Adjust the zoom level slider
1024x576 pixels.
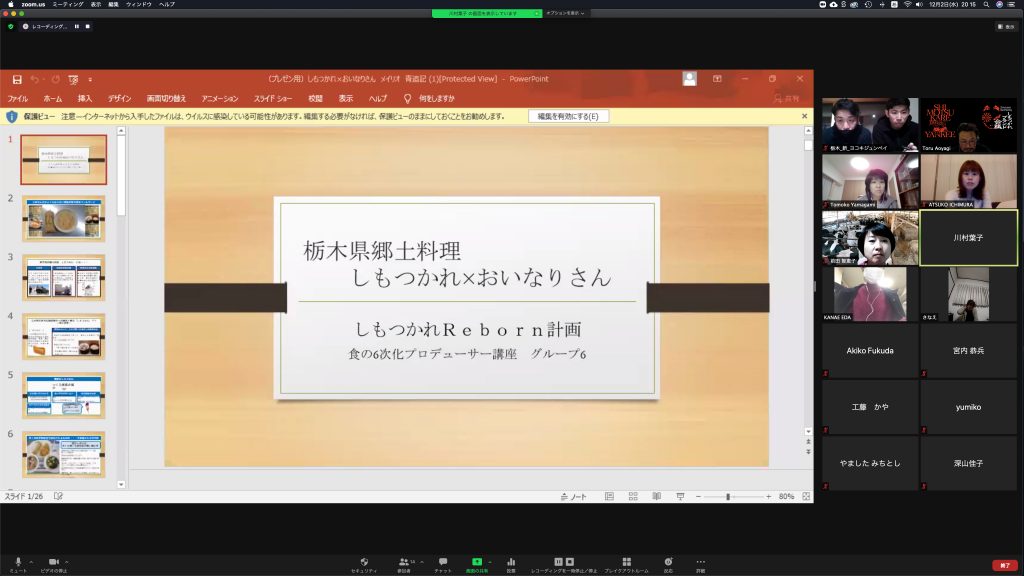(x=729, y=497)
